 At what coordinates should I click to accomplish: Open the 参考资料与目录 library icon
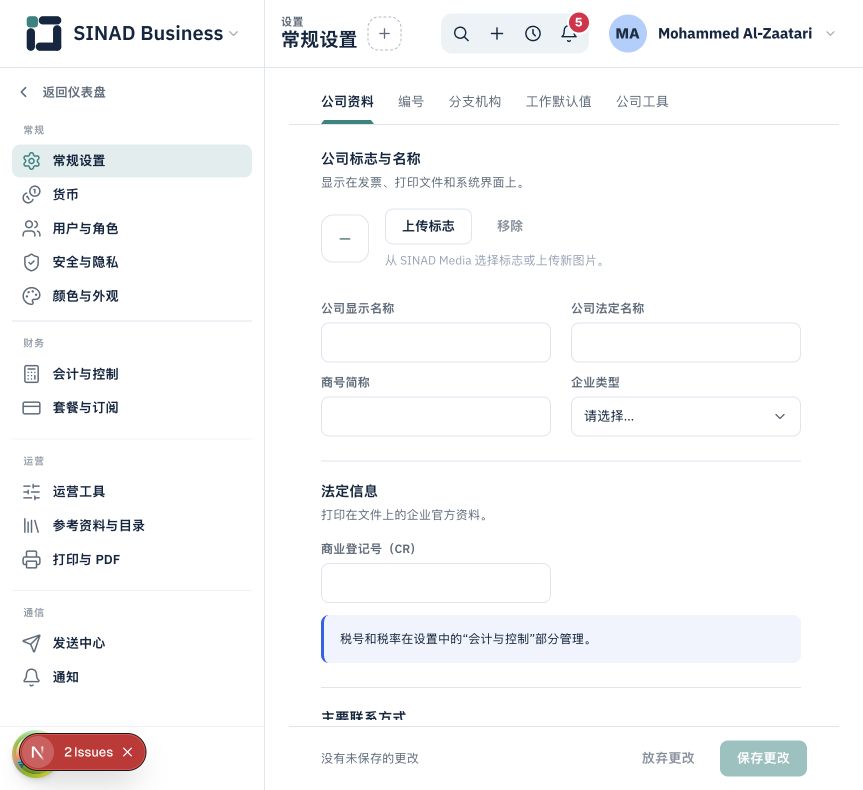31,526
